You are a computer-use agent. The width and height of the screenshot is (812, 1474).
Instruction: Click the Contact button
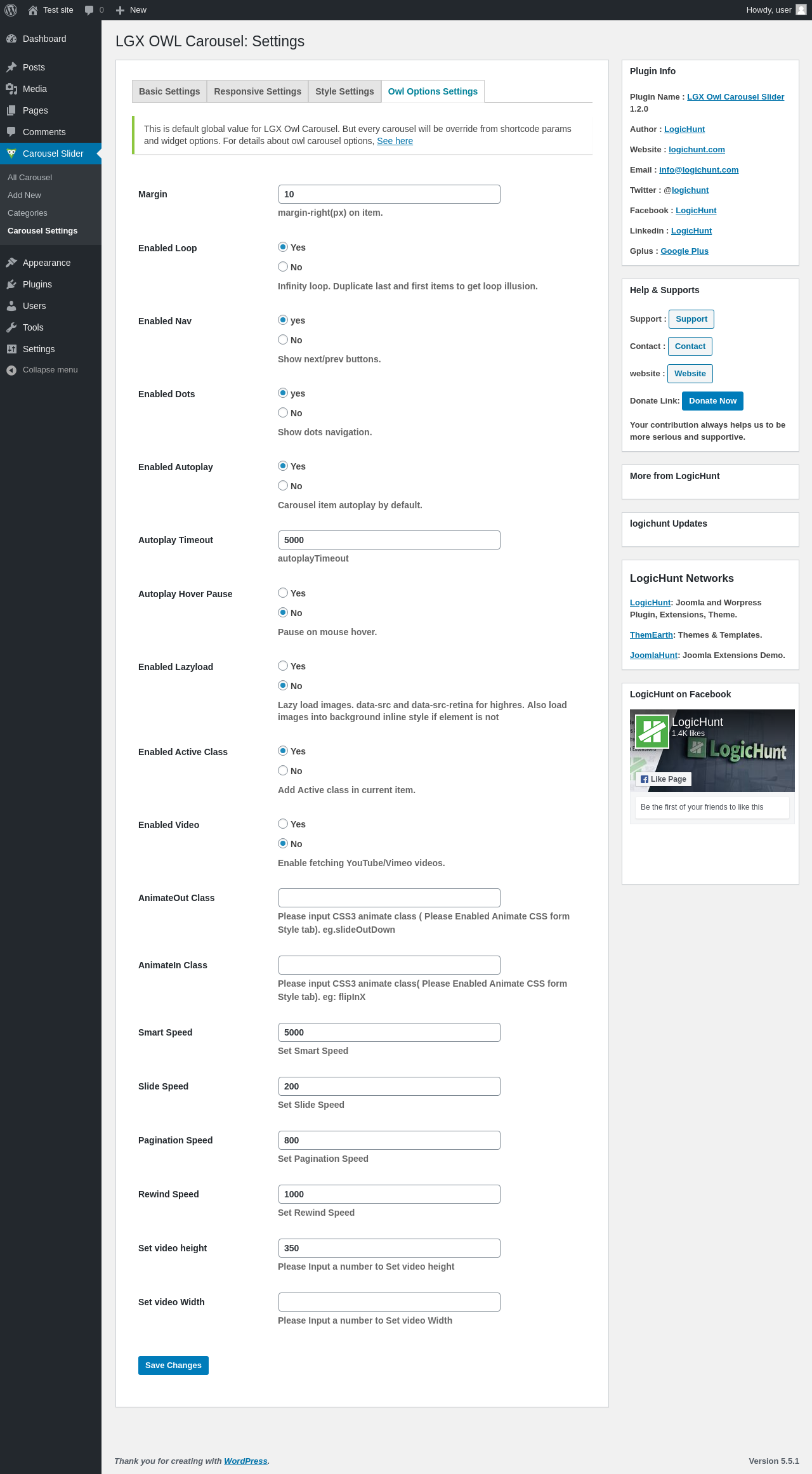click(x=690, y=346)
